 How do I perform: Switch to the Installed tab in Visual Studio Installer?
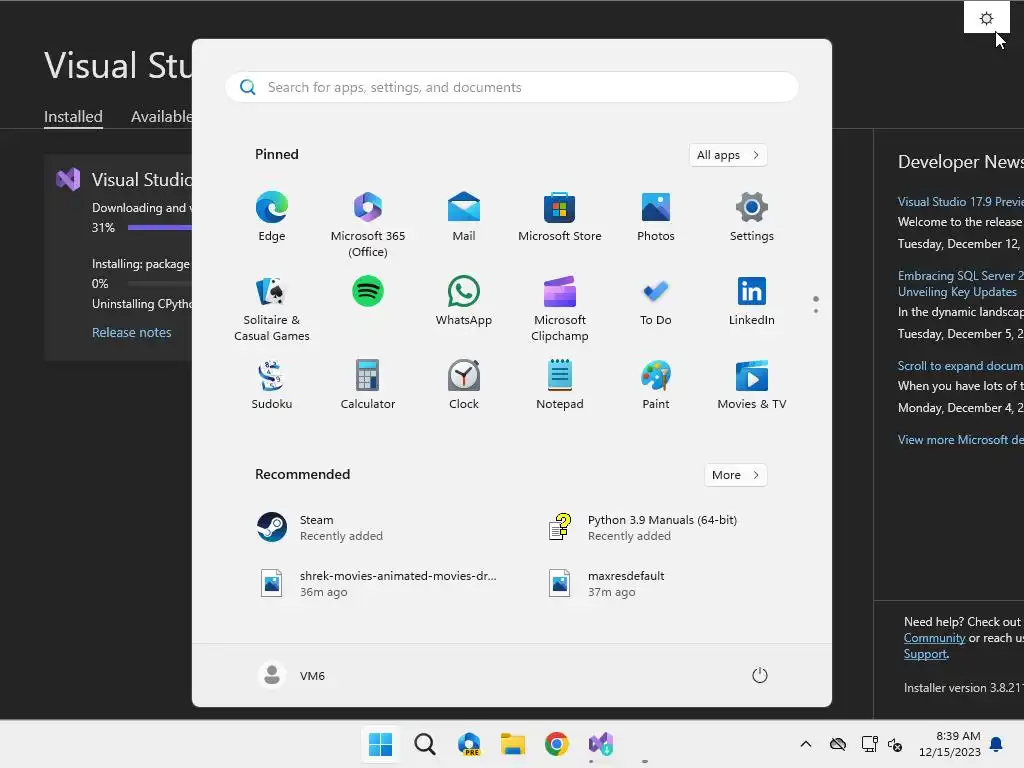click(73, 116)
